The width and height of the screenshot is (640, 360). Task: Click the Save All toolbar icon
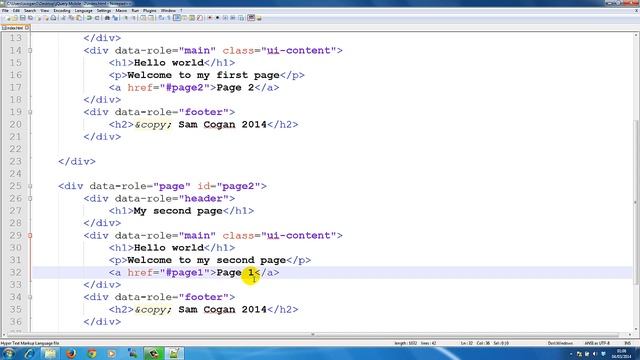coord(30,18)
